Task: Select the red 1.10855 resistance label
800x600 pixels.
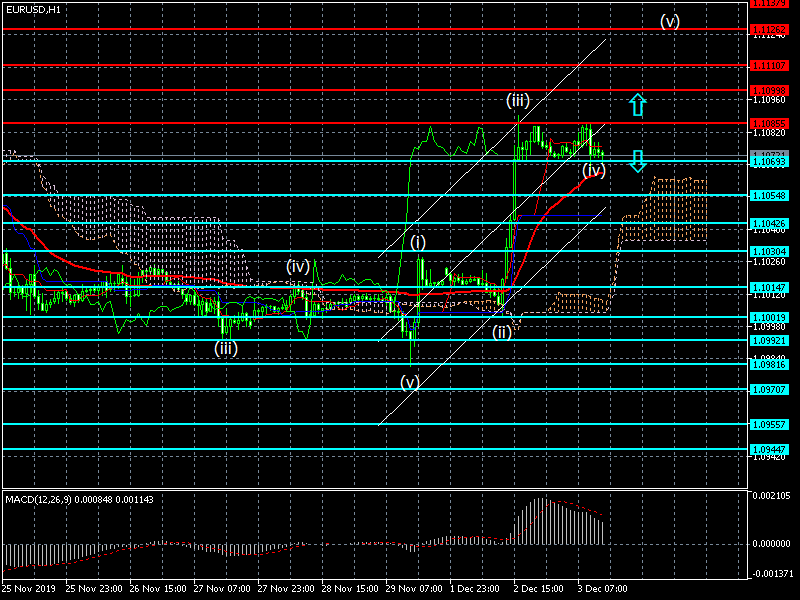Action: 769,123
